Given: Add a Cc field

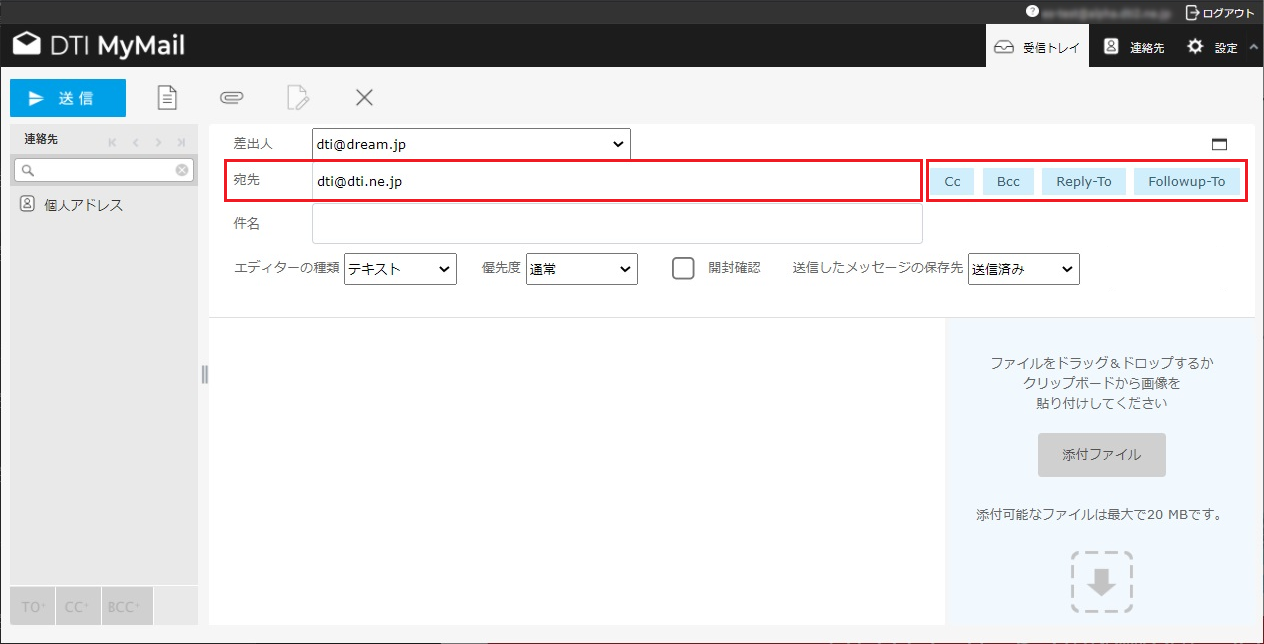Looking at the screenshot, I should pyautogui.click(x=953, y=181).
